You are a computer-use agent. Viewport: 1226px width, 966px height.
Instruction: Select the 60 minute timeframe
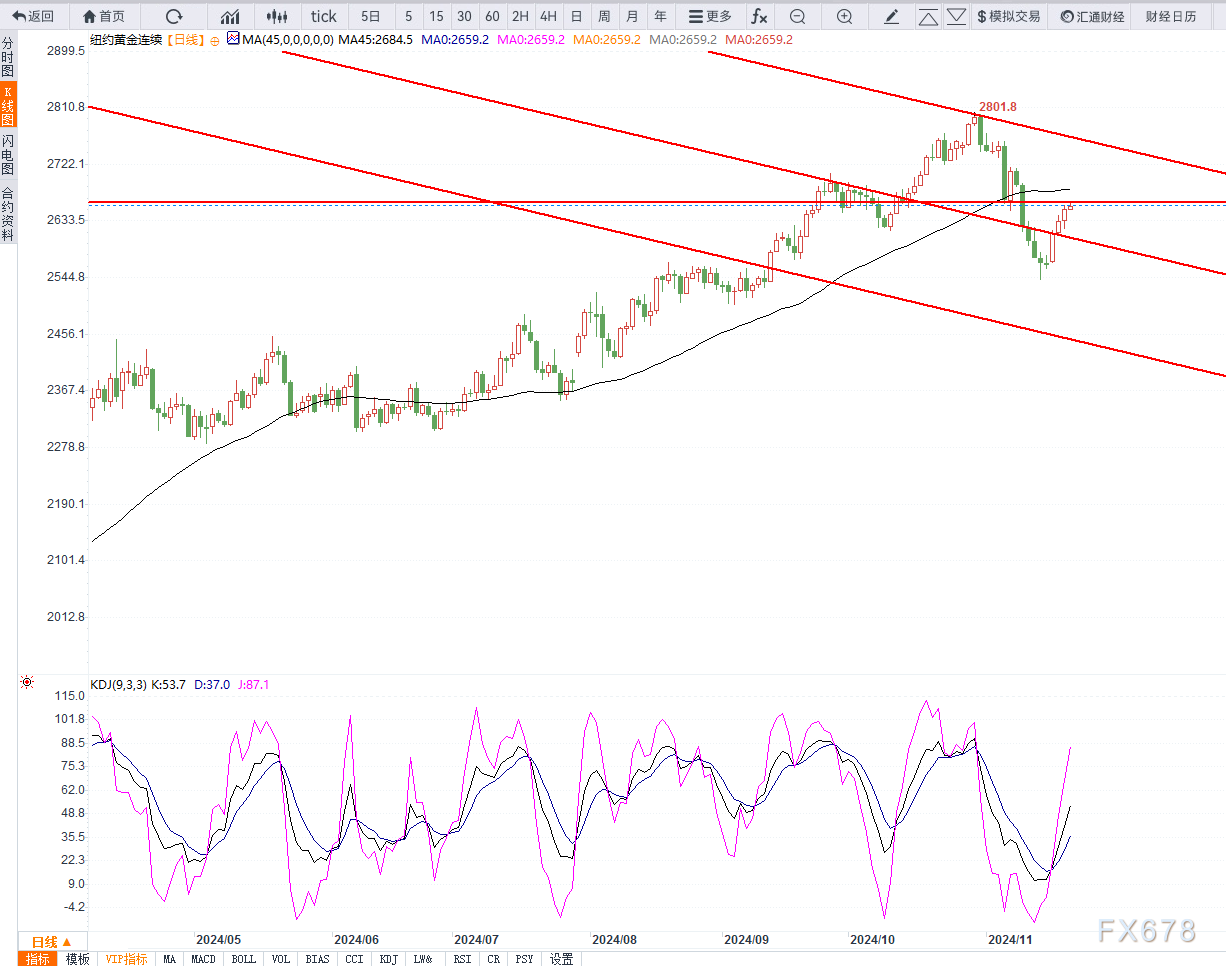click(492, 16)
